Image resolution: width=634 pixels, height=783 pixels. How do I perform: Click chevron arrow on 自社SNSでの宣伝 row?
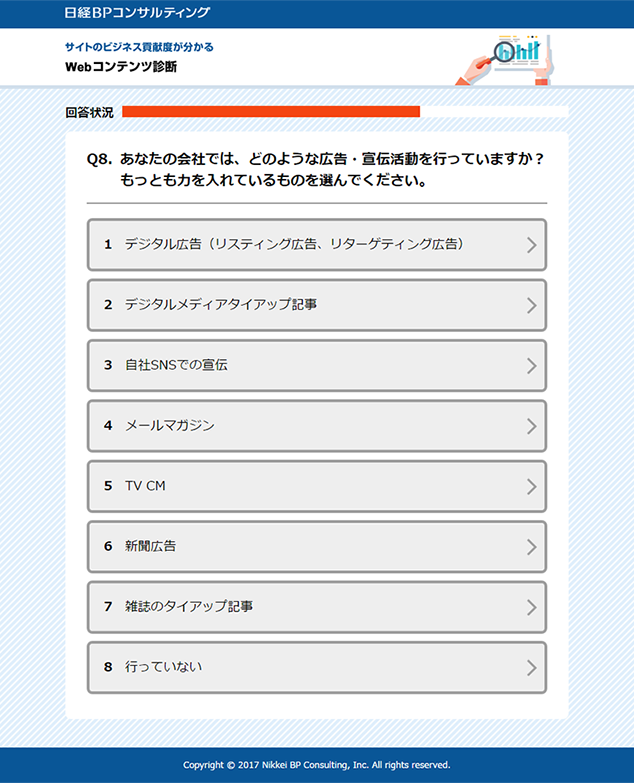[x=531, y=366]
